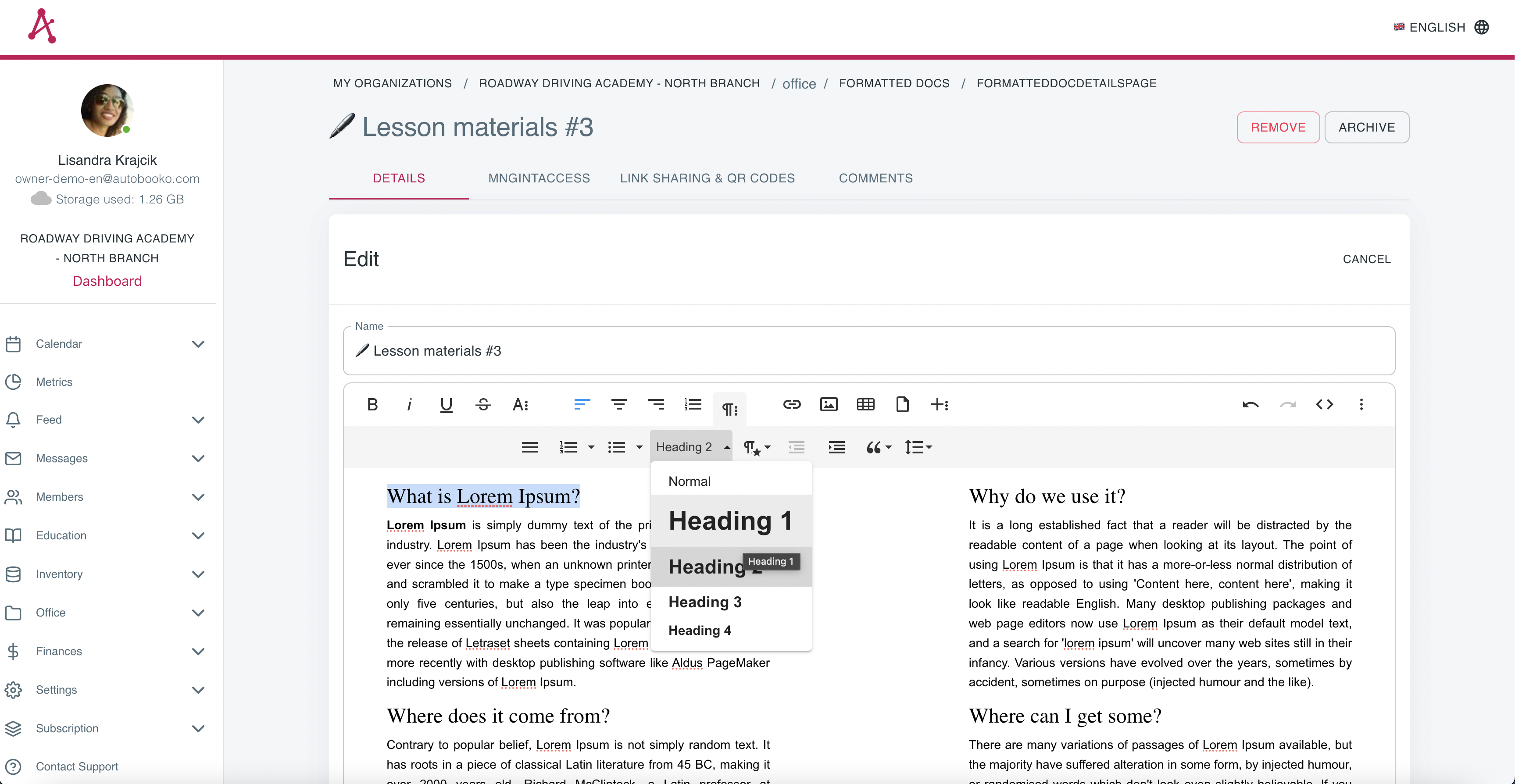Toggle right text alignment
This screenshot has height=784, width=1515.
point(656,404)
